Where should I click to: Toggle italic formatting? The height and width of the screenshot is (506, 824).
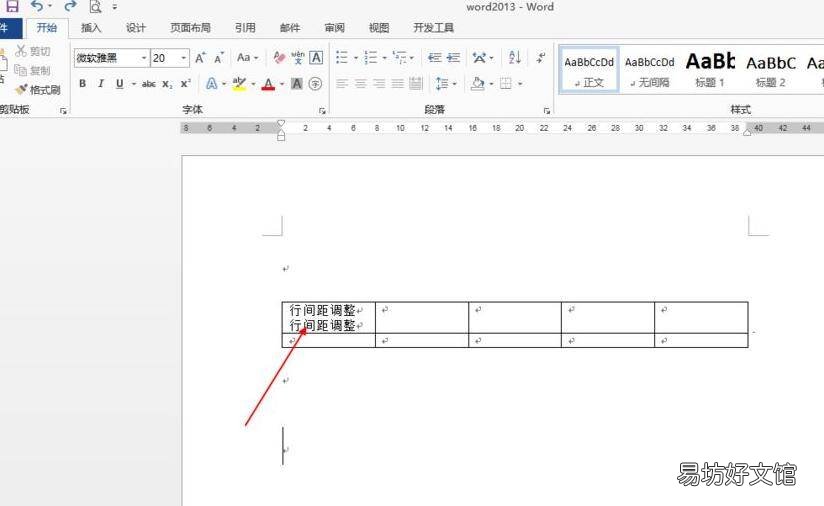101,84
